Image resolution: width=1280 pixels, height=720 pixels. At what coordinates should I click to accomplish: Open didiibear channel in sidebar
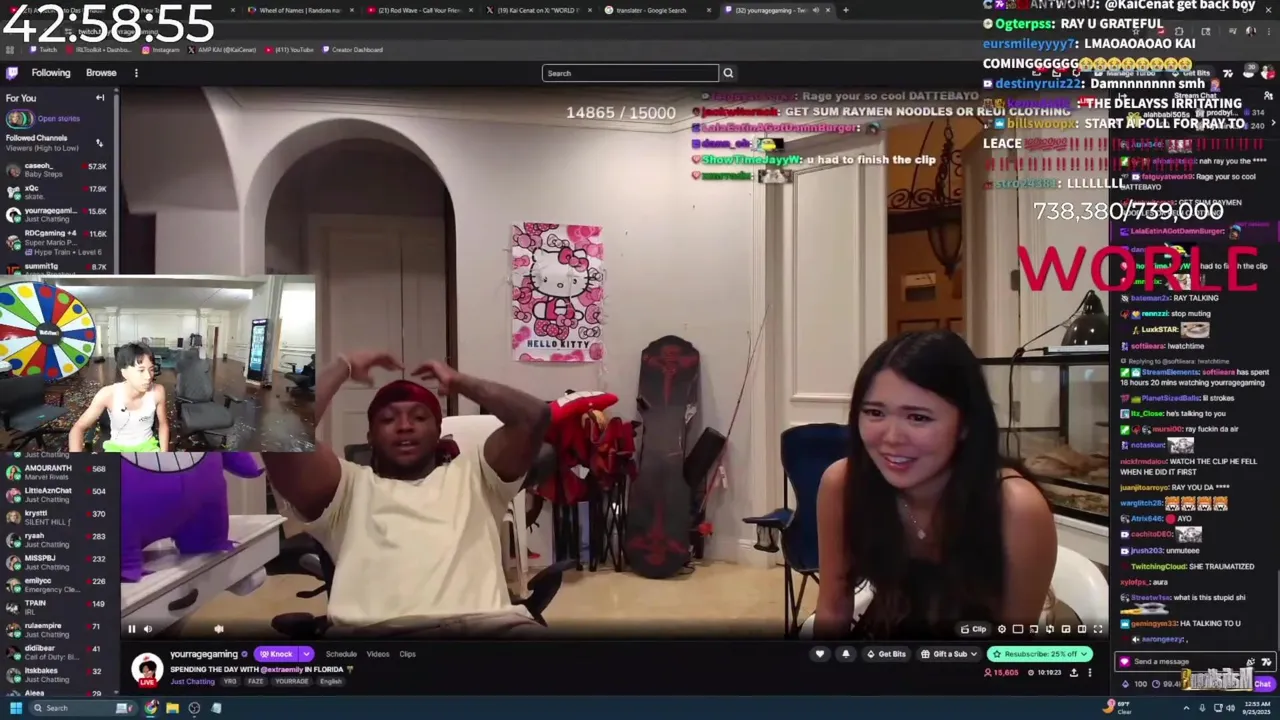[x=56, y=652]
